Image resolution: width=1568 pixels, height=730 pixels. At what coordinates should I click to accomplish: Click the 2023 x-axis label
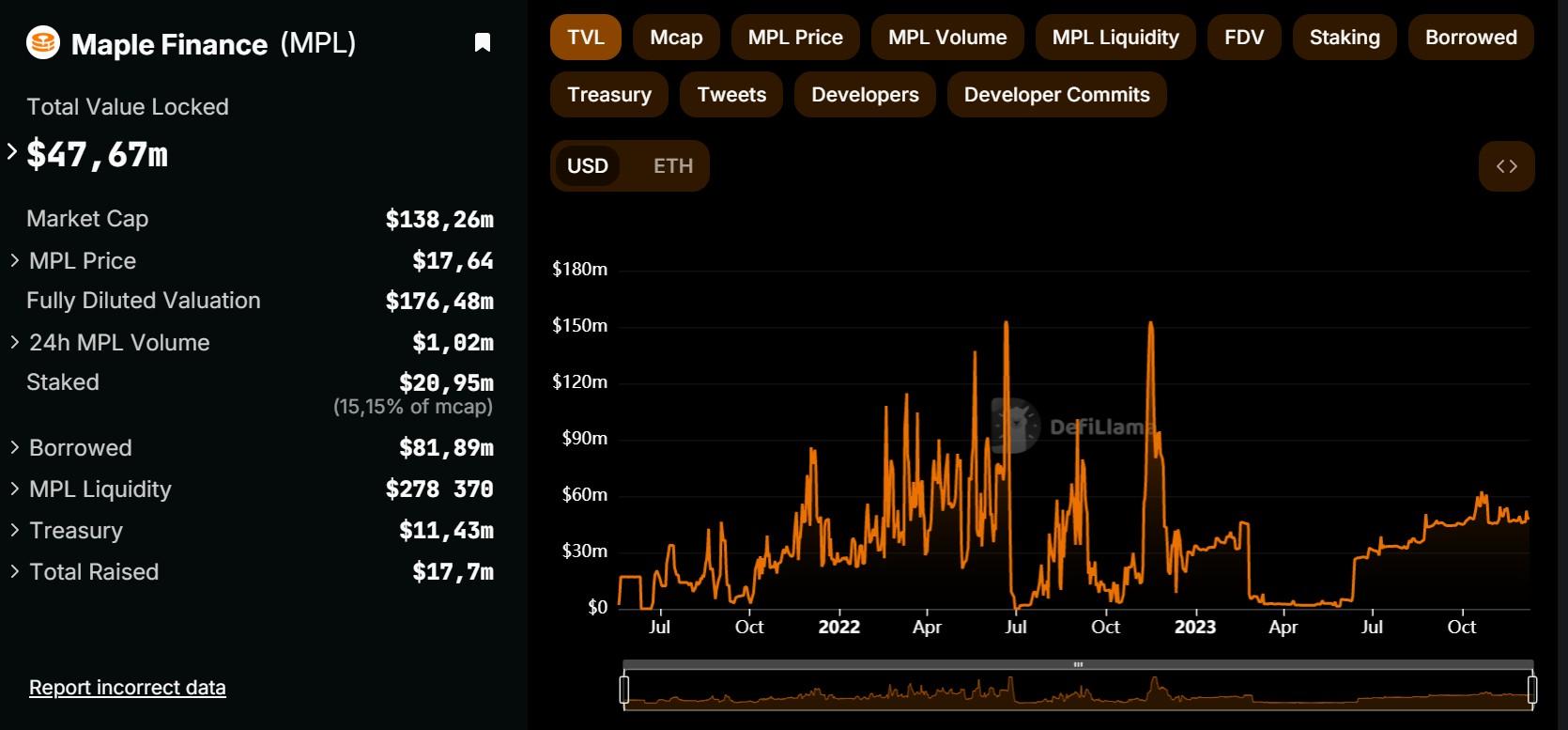point(1195,628)
